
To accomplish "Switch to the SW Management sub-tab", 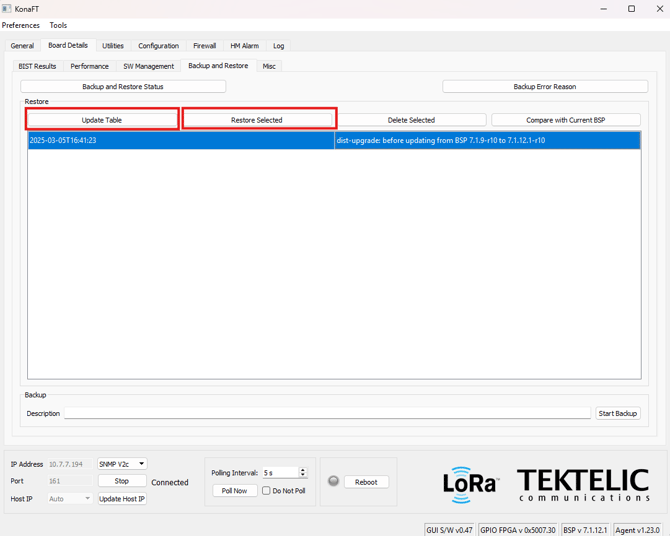I will pos(148,66).
